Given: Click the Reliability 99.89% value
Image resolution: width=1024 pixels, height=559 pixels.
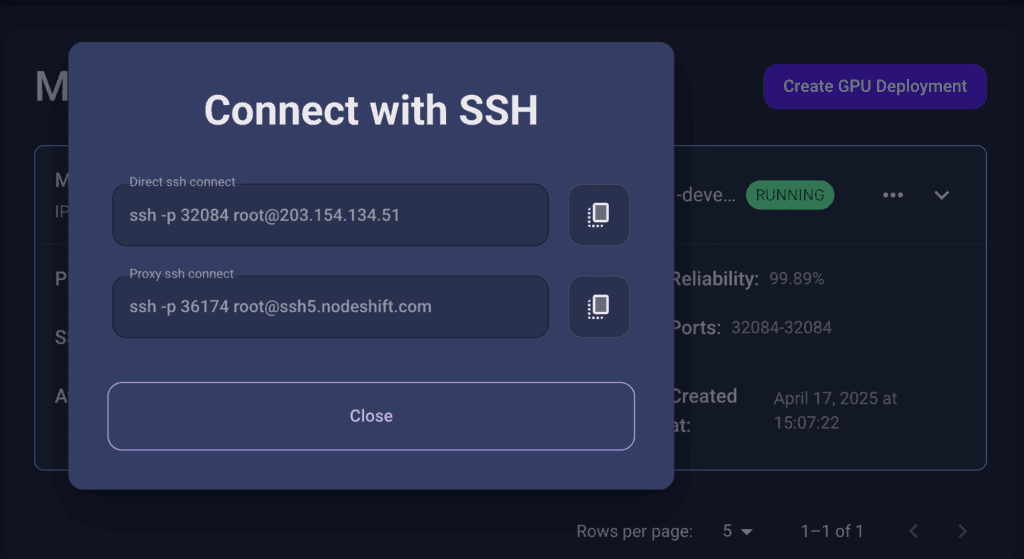Looking at the screenshot, I should coord(796,279).
